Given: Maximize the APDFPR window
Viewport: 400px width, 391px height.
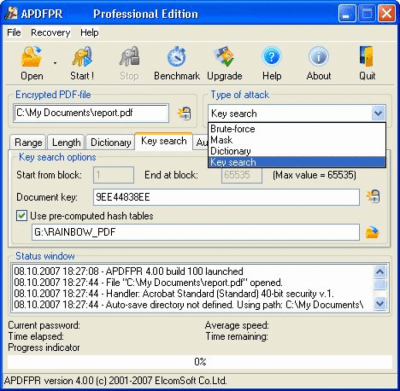Looking at the screenshot, I should click(367, 14).
